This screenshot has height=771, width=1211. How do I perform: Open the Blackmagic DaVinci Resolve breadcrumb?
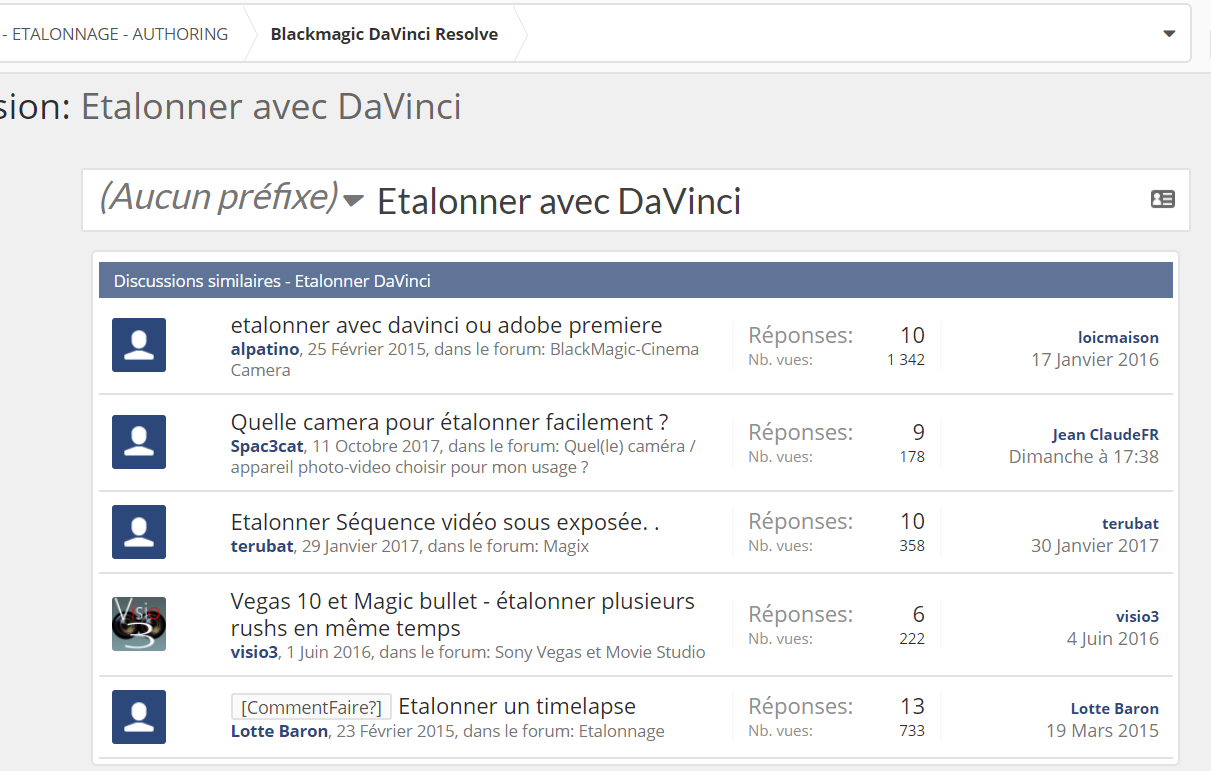[x=384, y=34]
